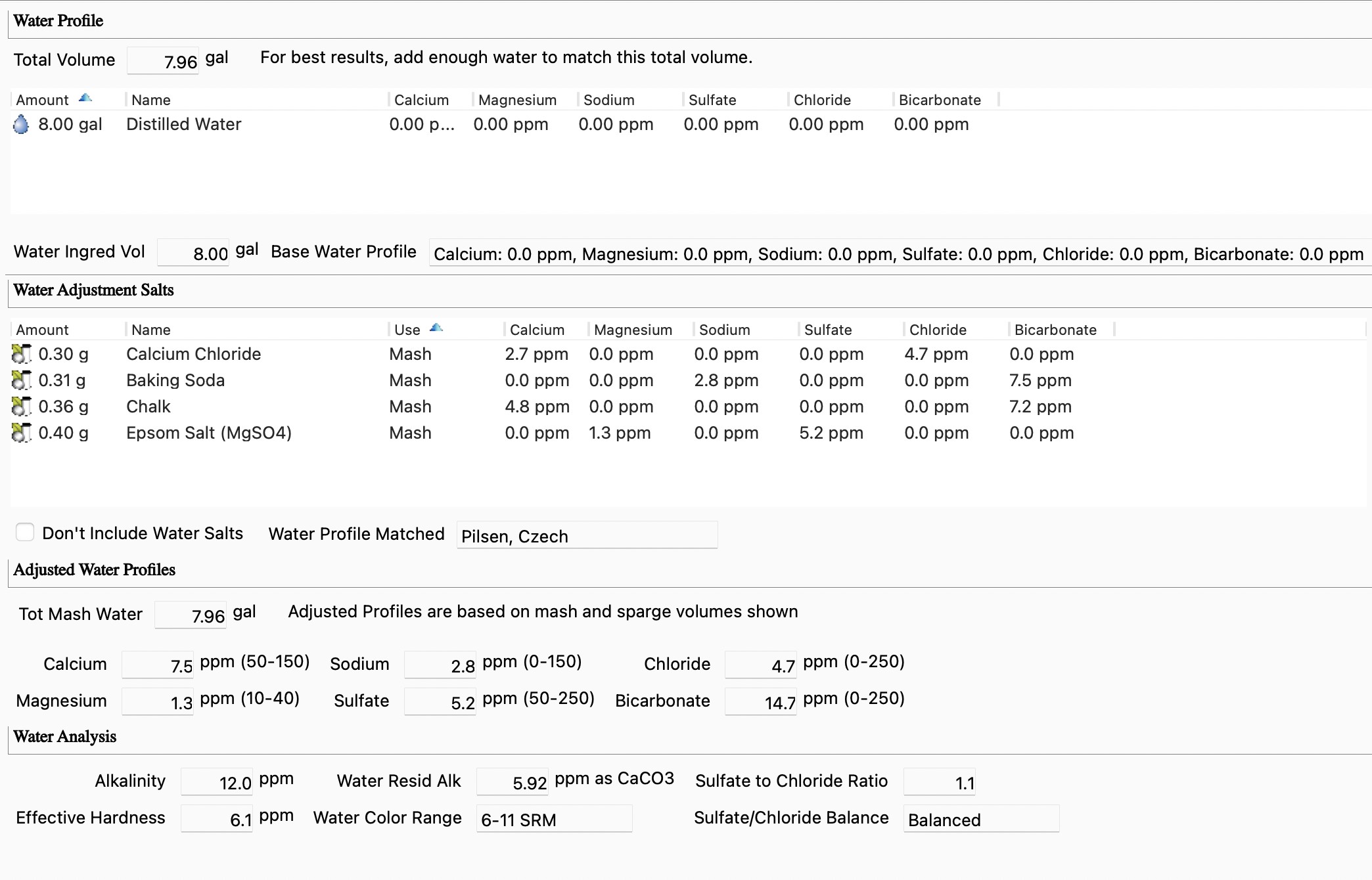Sort salts table by Sulfate column
The image size is (1372, 880).
click(851, 330)
